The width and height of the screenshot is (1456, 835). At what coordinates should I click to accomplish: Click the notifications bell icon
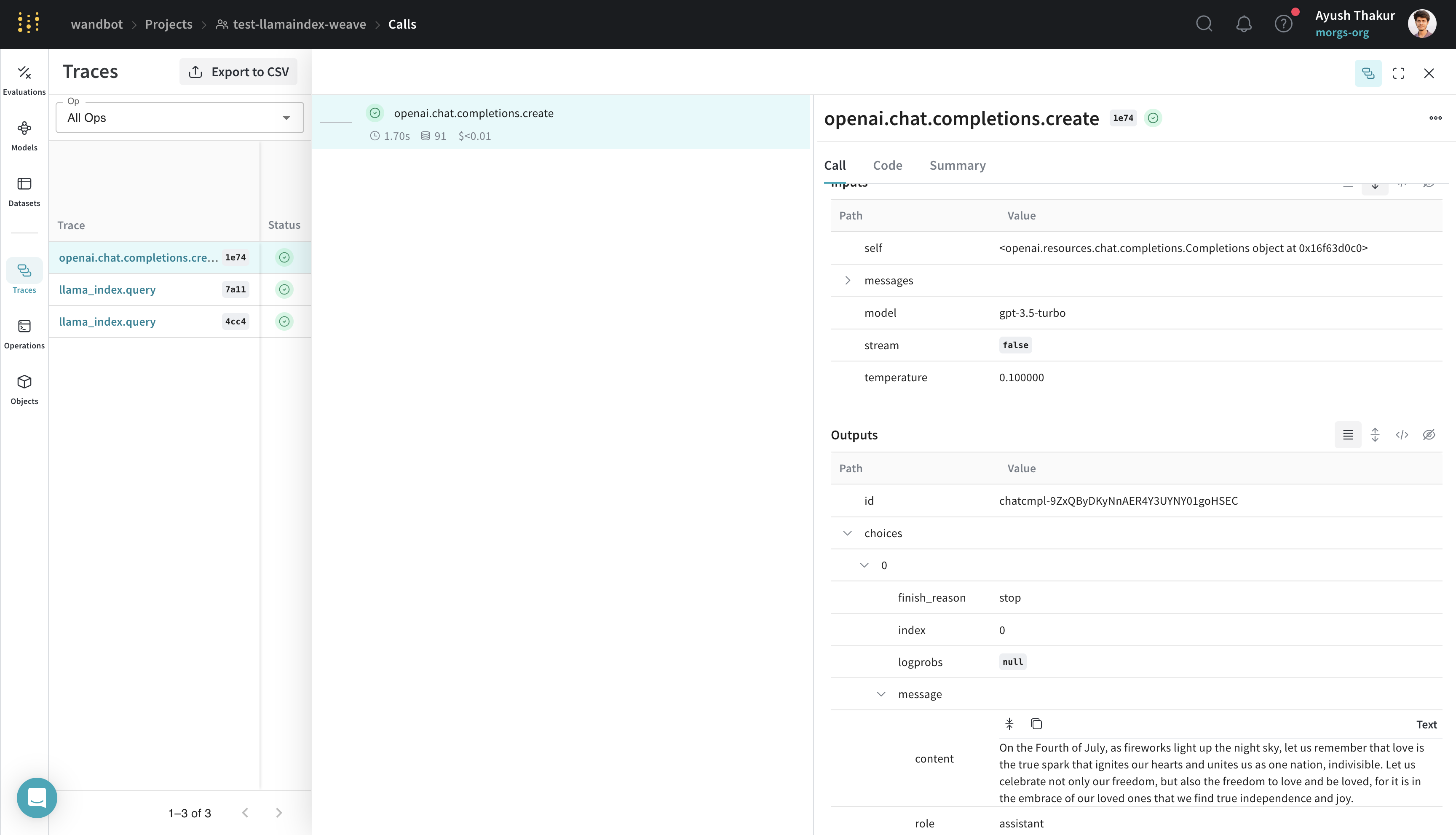(x=1245, y=24)
